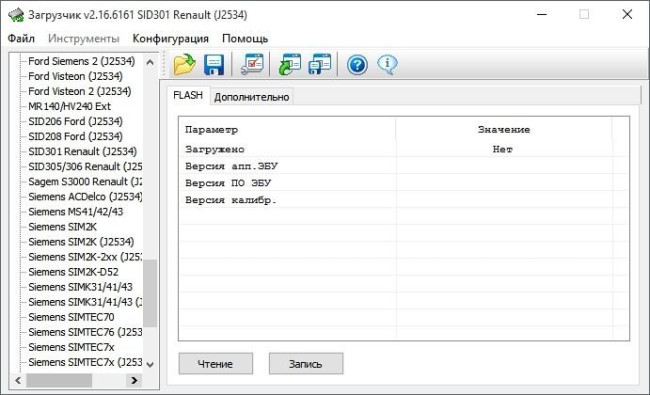Select Siemens SIMTEC7x entry without J2534
The width and height of the screenshot is (650, 395).
pyautogui.click(x=71, y=347)
